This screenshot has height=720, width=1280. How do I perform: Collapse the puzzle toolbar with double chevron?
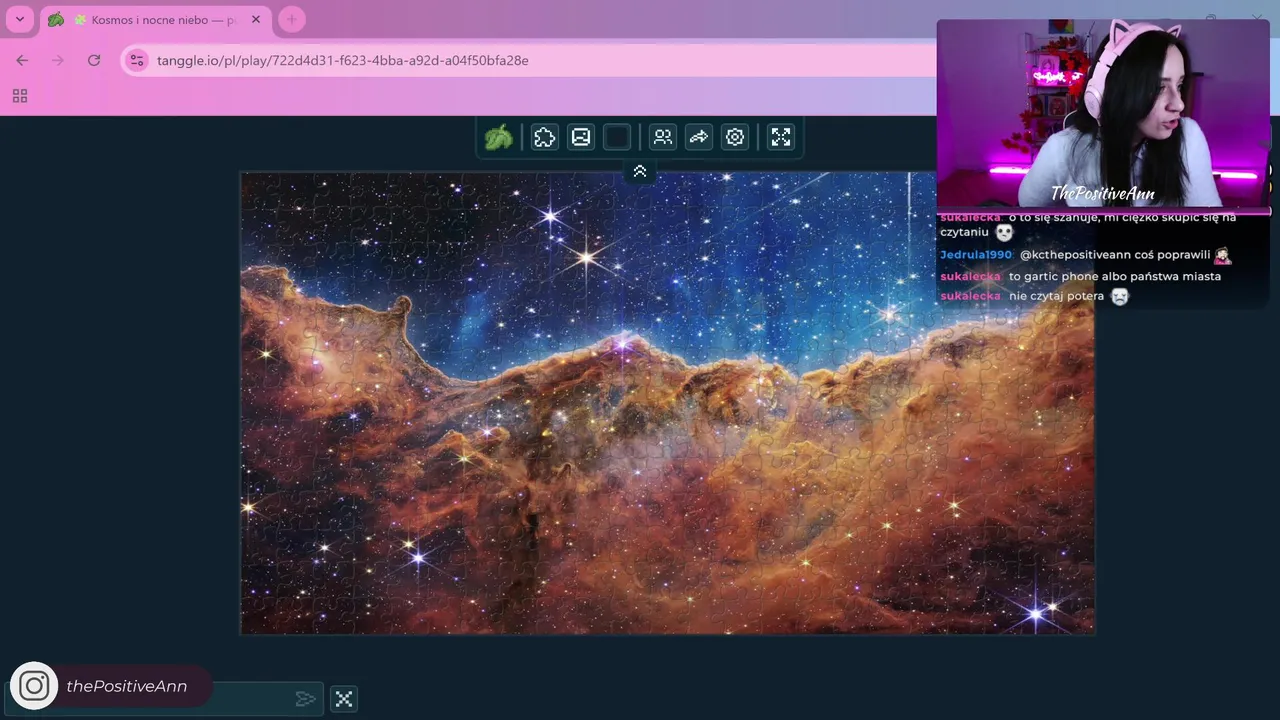tap(640, 171)
